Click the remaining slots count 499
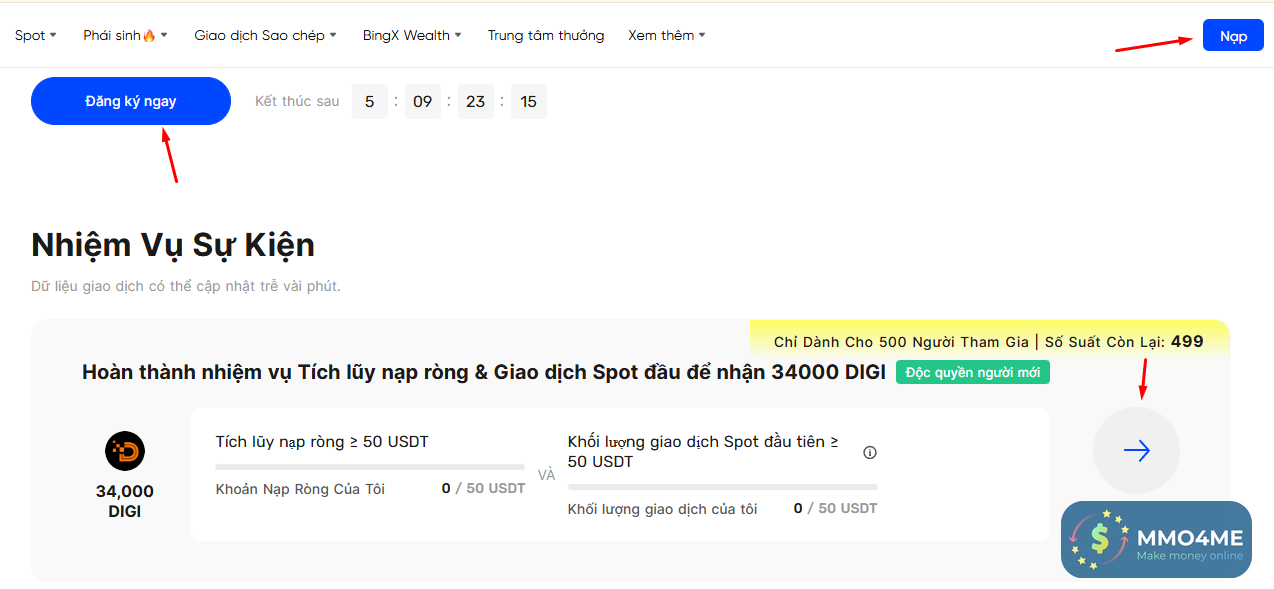Screen dimensions: 1274x589 click(x=1187, y=341)
